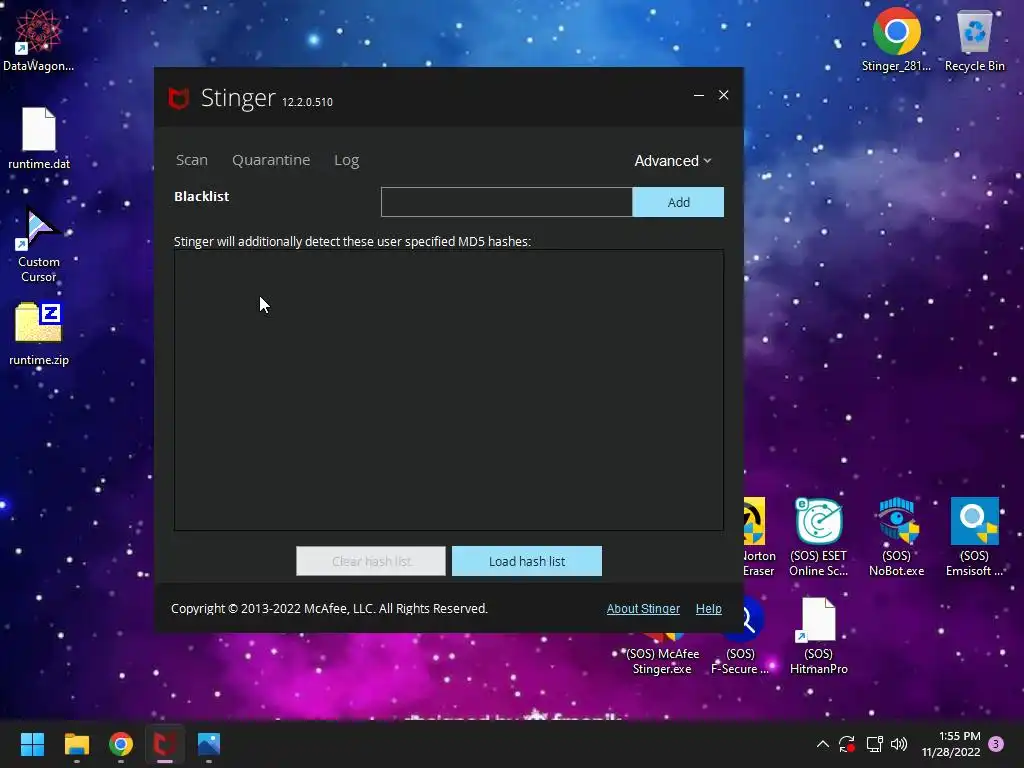The image size is (1024, 768).
Task: Select the (SOS) HitmanPro shortcut icon
Action: pos(818,637)
